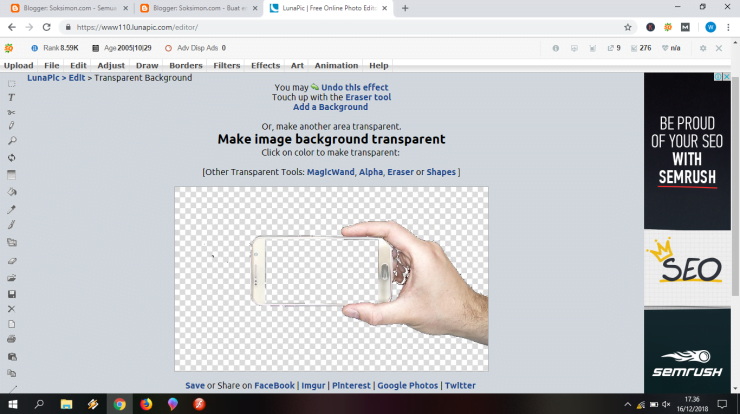Screen dimensions: 740x414
Task: Click the Edit breadcrumb link
Action: click(x=77, y=78)
